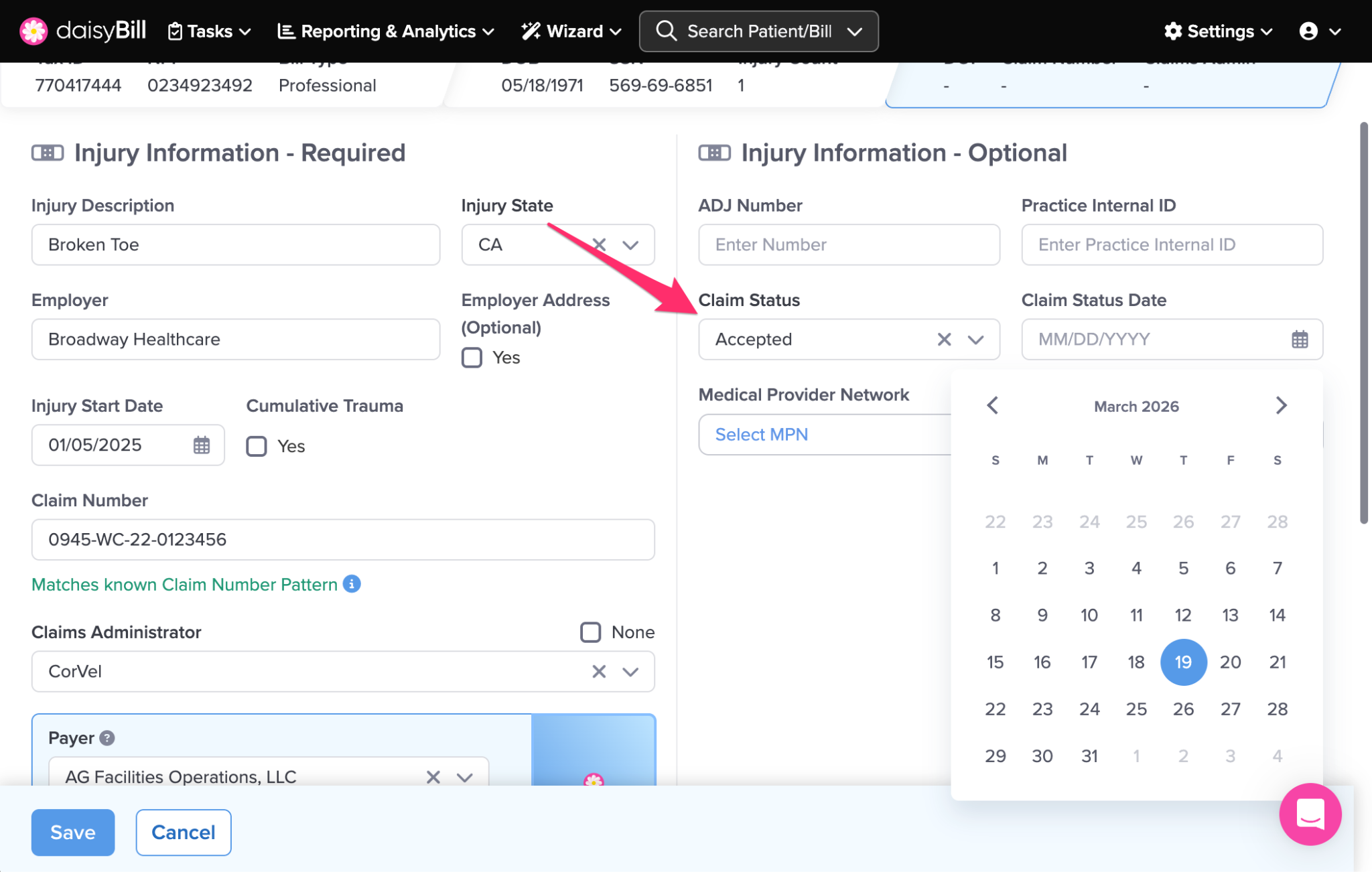Image resolution: width=1372 pixels, height=872 pixels.
Task: Open the Reporting & Analytics menu
Action: click(386, 31)
